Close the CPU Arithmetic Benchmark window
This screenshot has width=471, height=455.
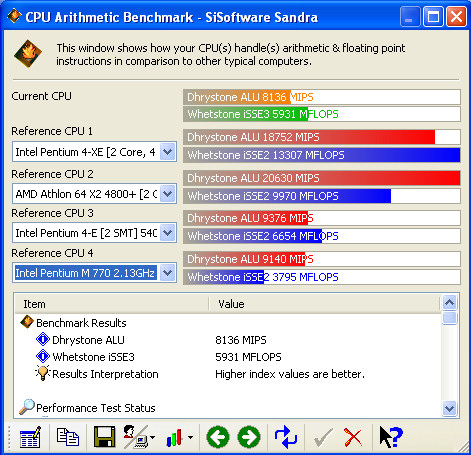point(456,16)
